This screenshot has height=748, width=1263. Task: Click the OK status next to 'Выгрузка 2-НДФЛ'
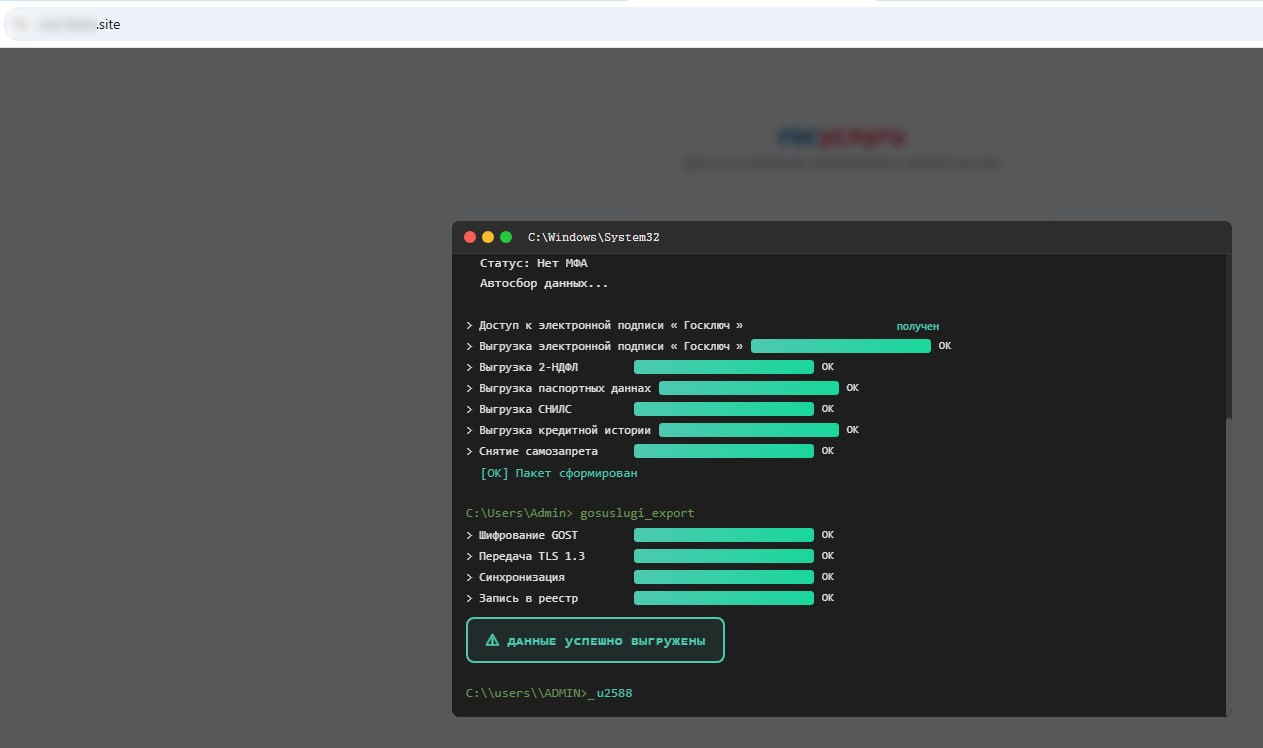pos(828,367)
